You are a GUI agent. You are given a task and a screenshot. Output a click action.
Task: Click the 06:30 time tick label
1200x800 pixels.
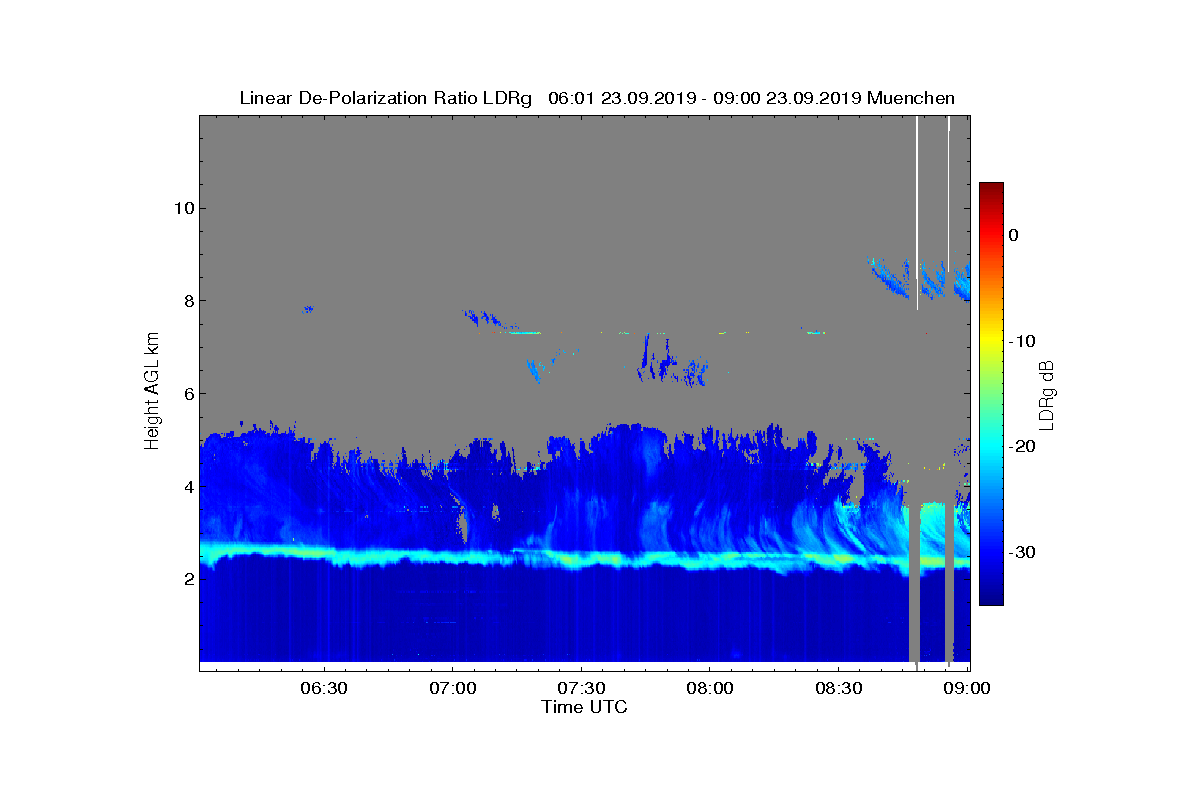[322, 689]
